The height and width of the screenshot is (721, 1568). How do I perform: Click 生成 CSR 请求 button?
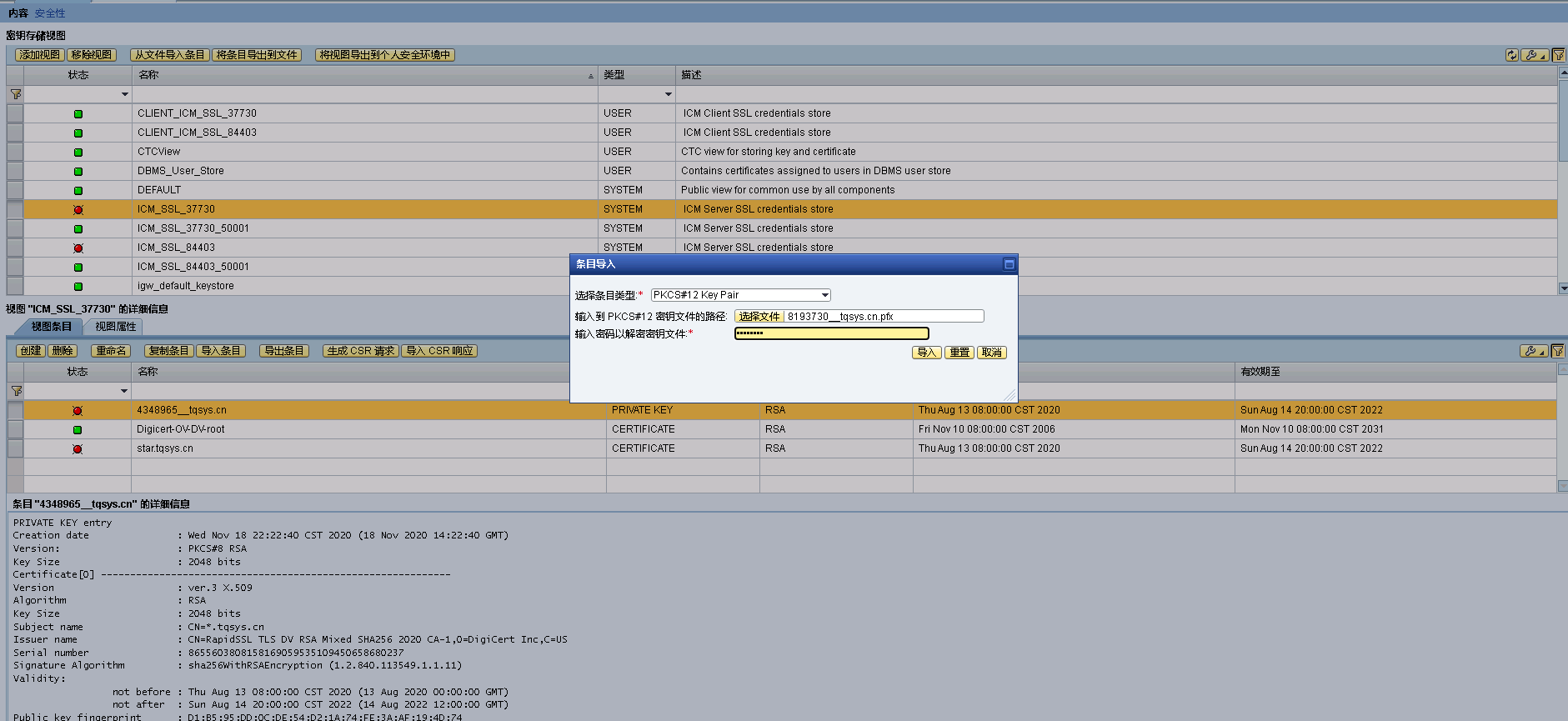pyautogui.click(x=361, y=351)
